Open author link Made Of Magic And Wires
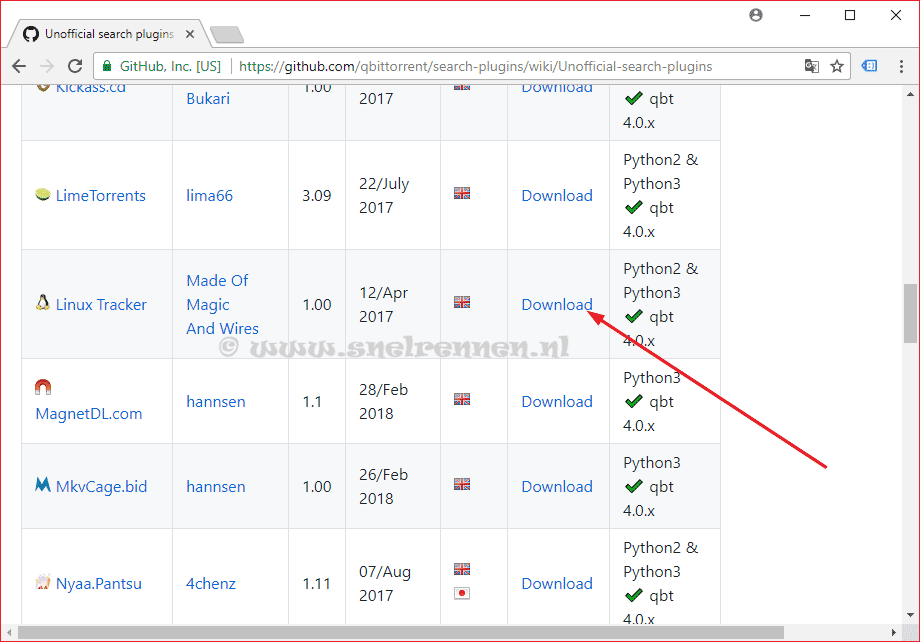 pos(222,305)
